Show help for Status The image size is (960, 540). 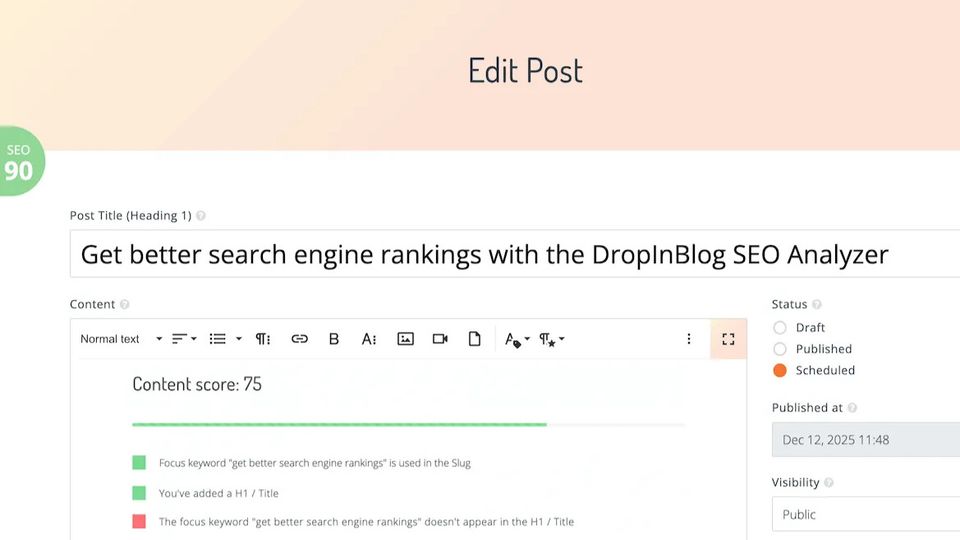click(x=817, y=304)
